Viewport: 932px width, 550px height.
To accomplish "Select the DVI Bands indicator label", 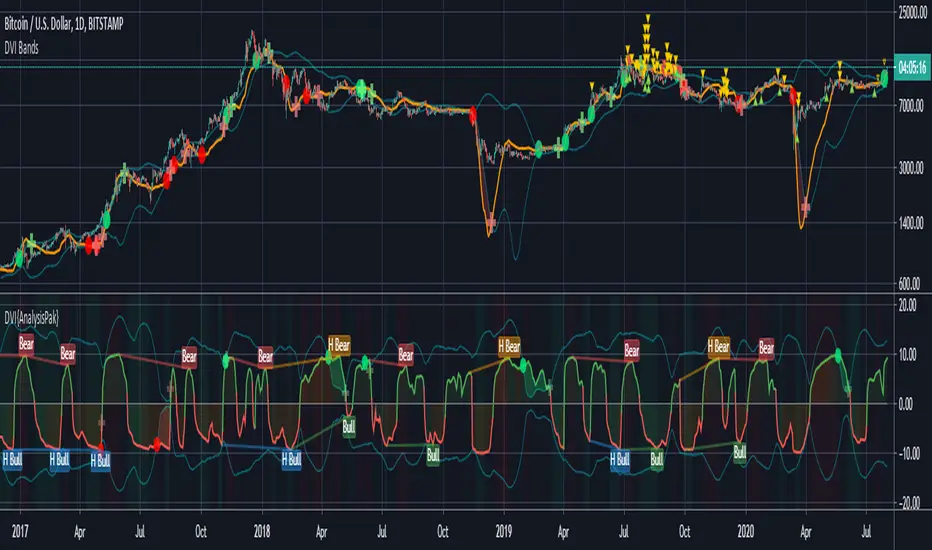I will pyautogui.click(x=32, y=37).
